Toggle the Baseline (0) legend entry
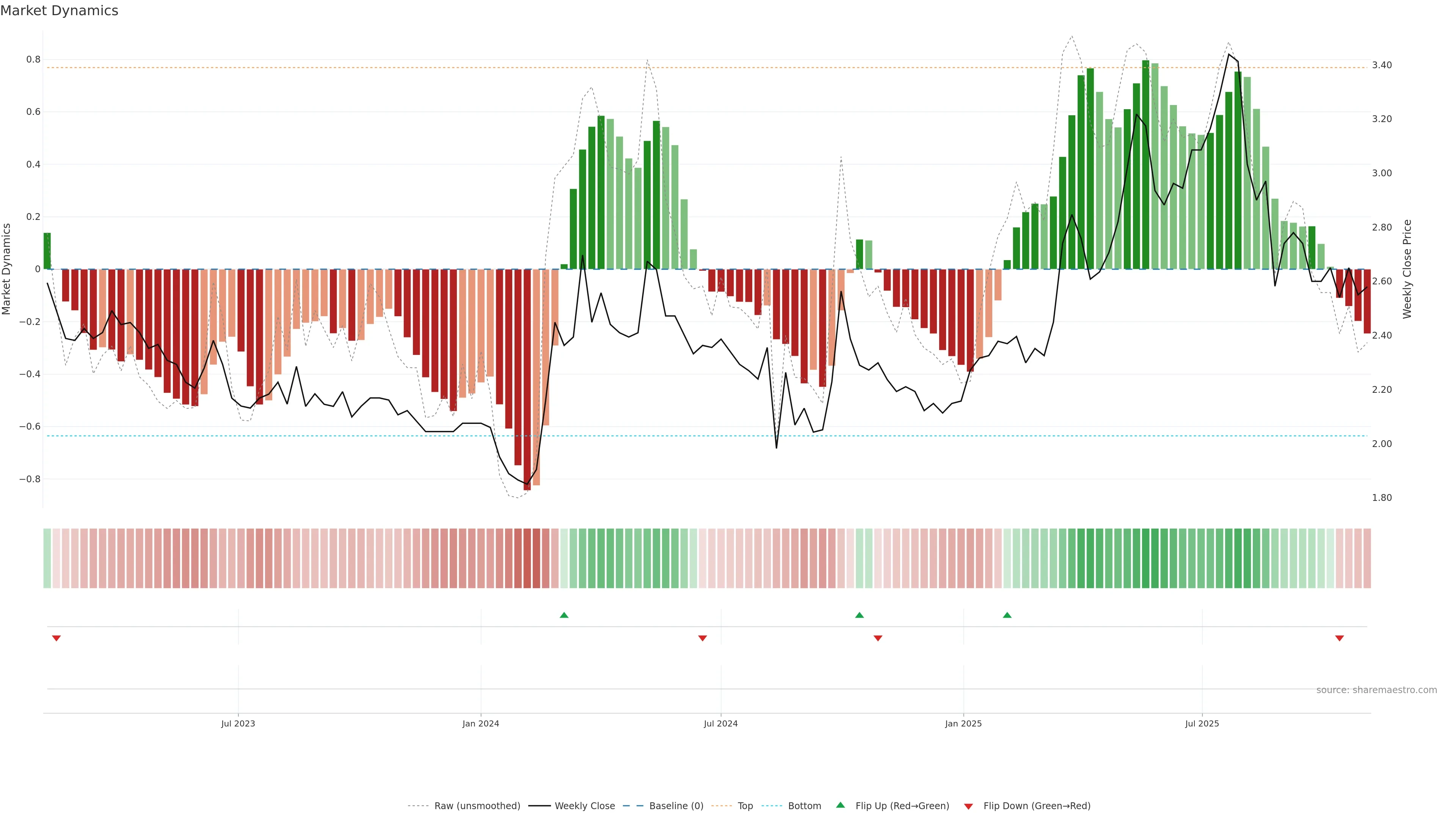The height and width of the screenshot is (819, 1456). [x=676, y=806]
